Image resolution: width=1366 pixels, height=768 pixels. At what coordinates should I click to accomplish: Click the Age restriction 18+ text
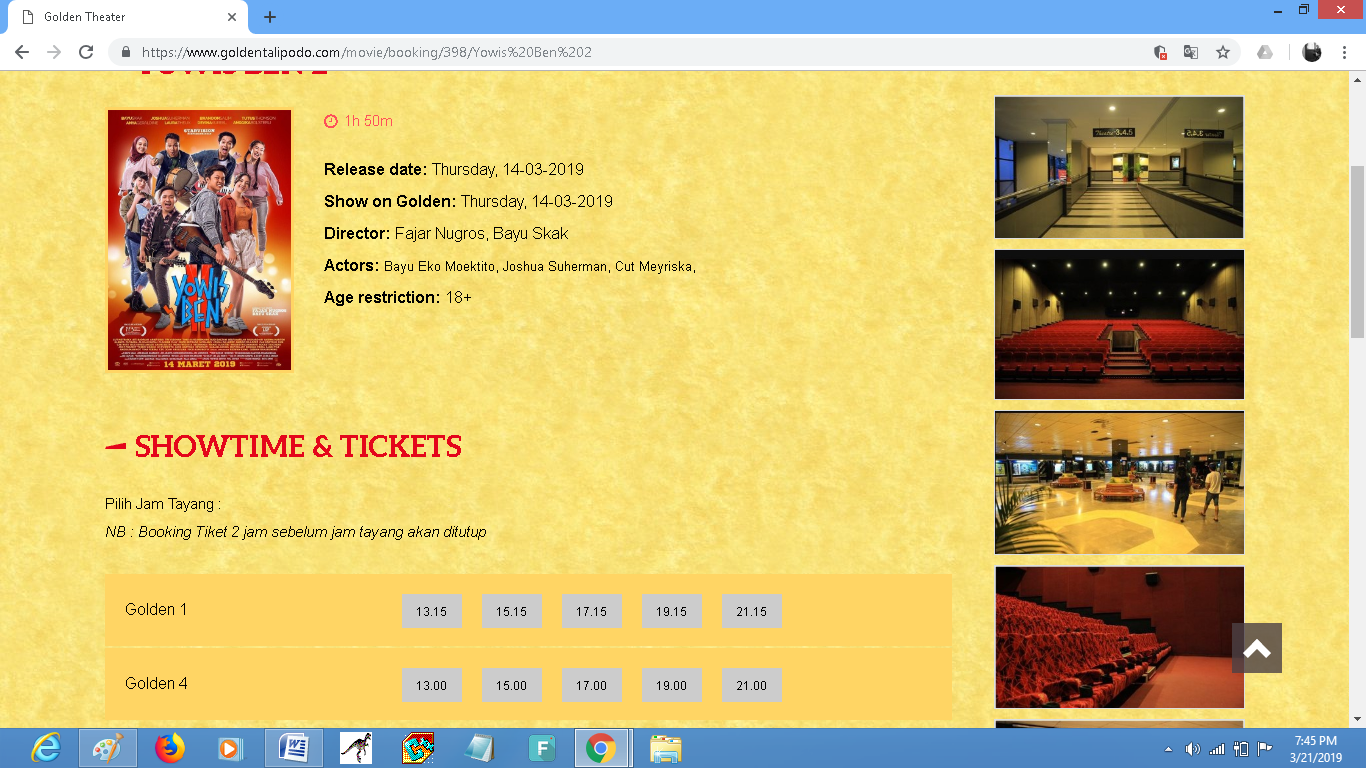[x=398, y=297]
